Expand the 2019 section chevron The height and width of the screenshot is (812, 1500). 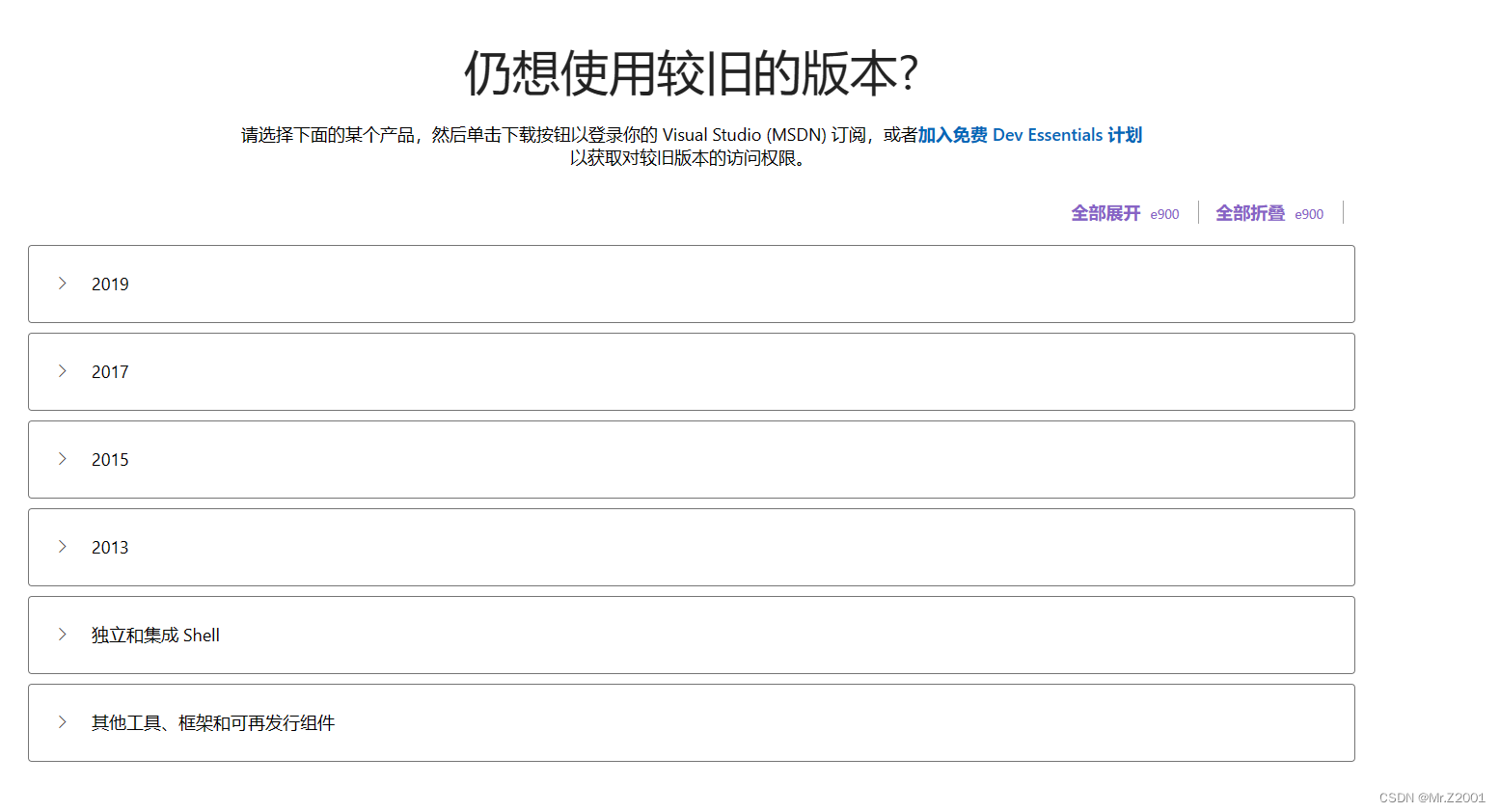63,284
